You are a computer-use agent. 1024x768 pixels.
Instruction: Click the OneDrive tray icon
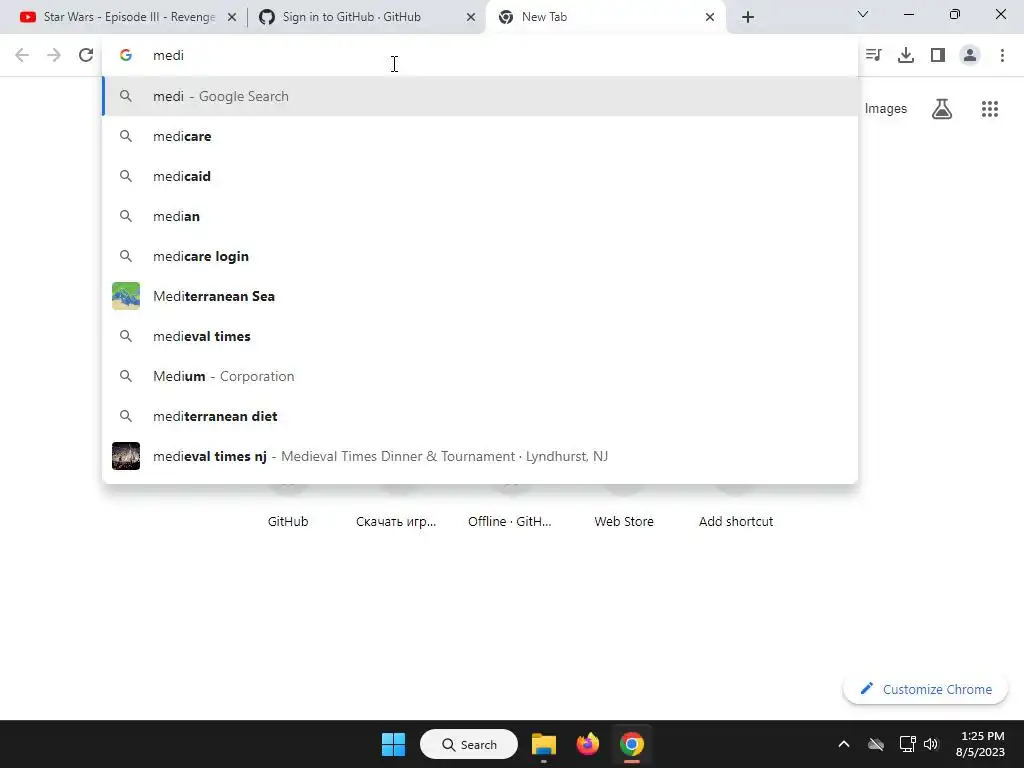click(876, 744)
